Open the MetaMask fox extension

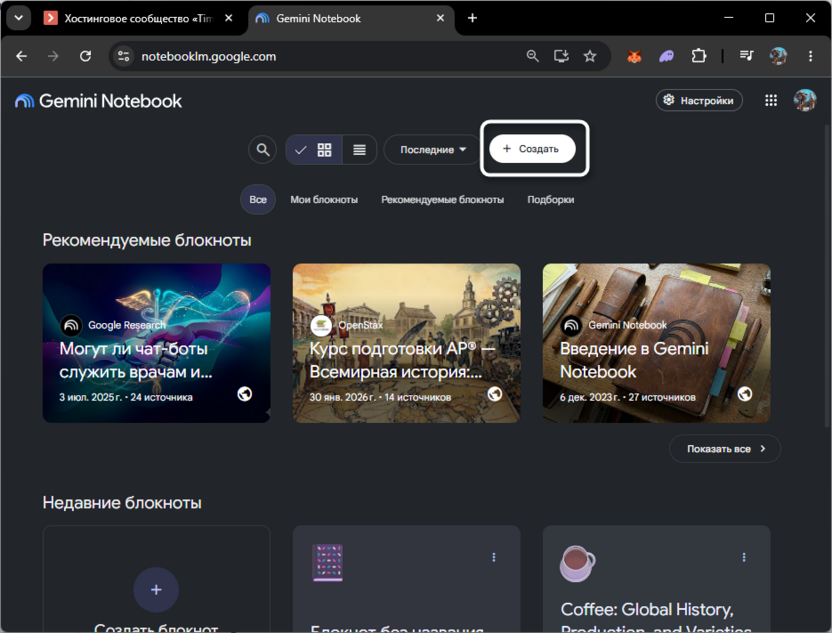(634, 56)
